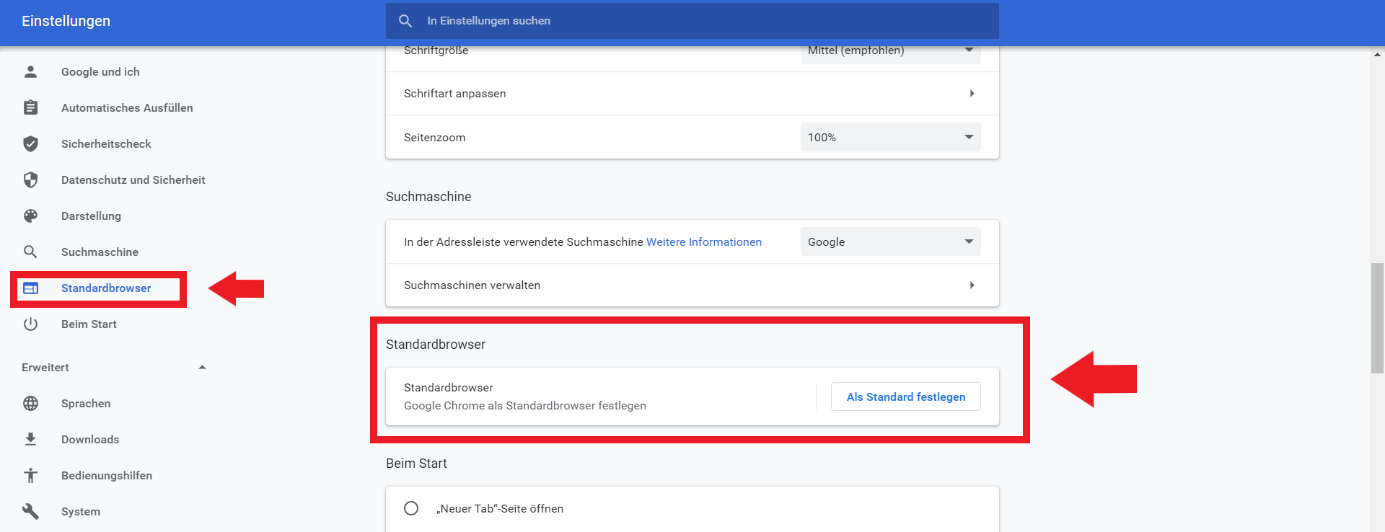
Task: Click the Sprachen globe icon
Action: pyautogui.click(x=30, y=404)
